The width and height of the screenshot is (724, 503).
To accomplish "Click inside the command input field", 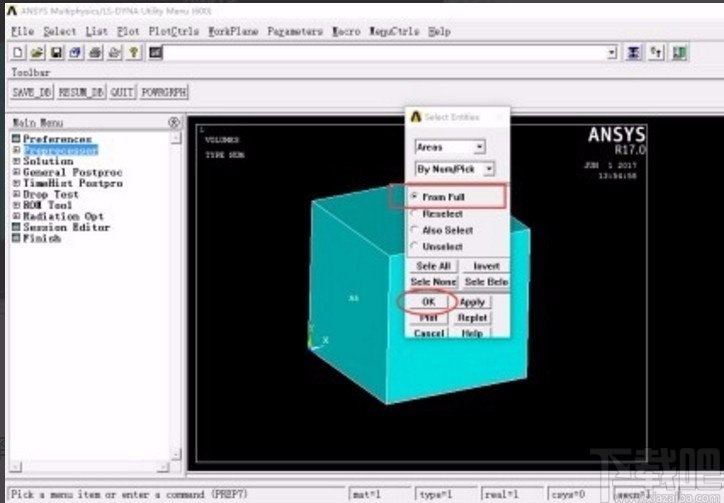I will [x=385, y=53].
